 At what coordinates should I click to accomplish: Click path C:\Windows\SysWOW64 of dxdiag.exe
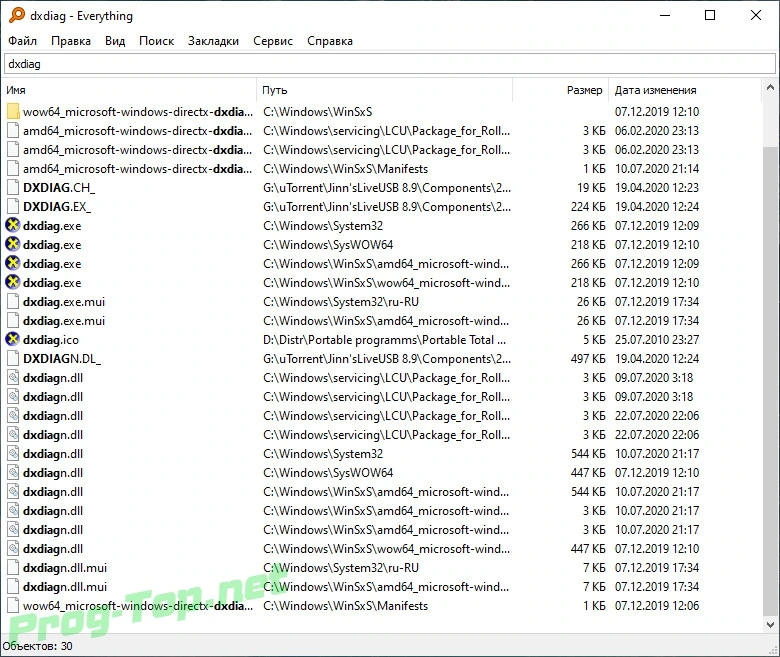tap(328, 245)
